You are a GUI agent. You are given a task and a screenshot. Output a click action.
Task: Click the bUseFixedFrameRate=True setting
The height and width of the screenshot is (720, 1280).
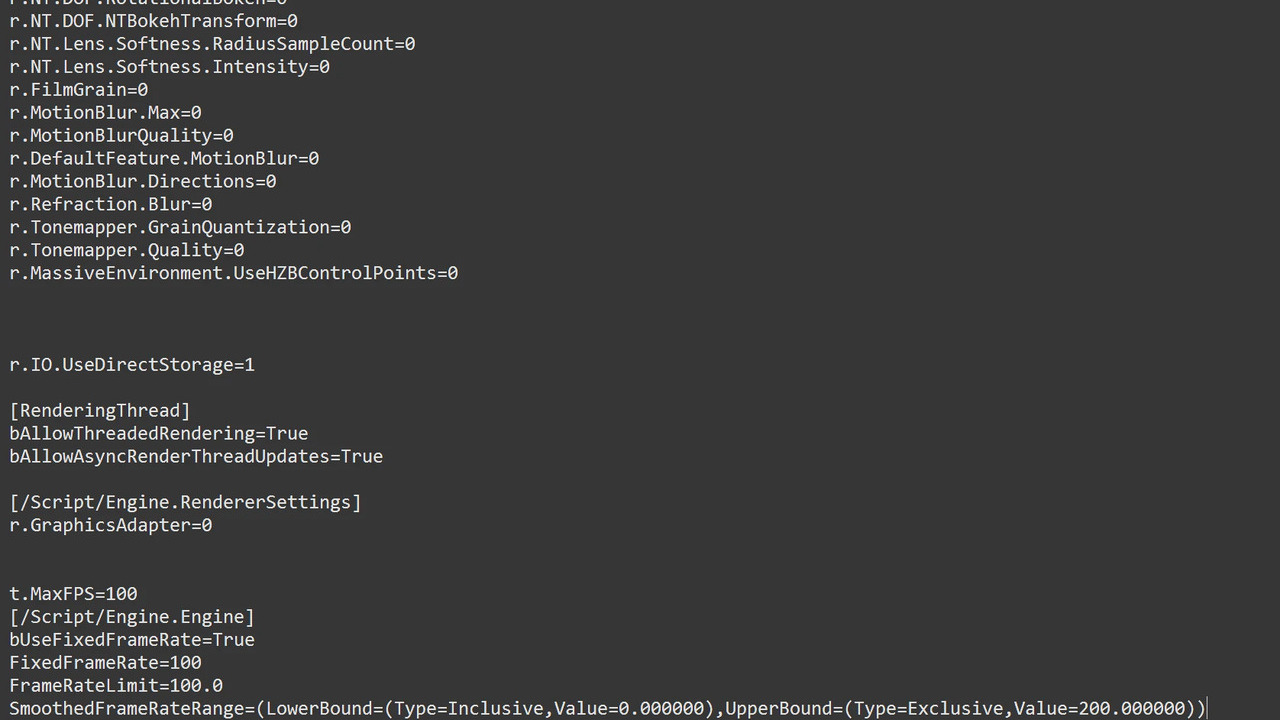tap(132, 640)
